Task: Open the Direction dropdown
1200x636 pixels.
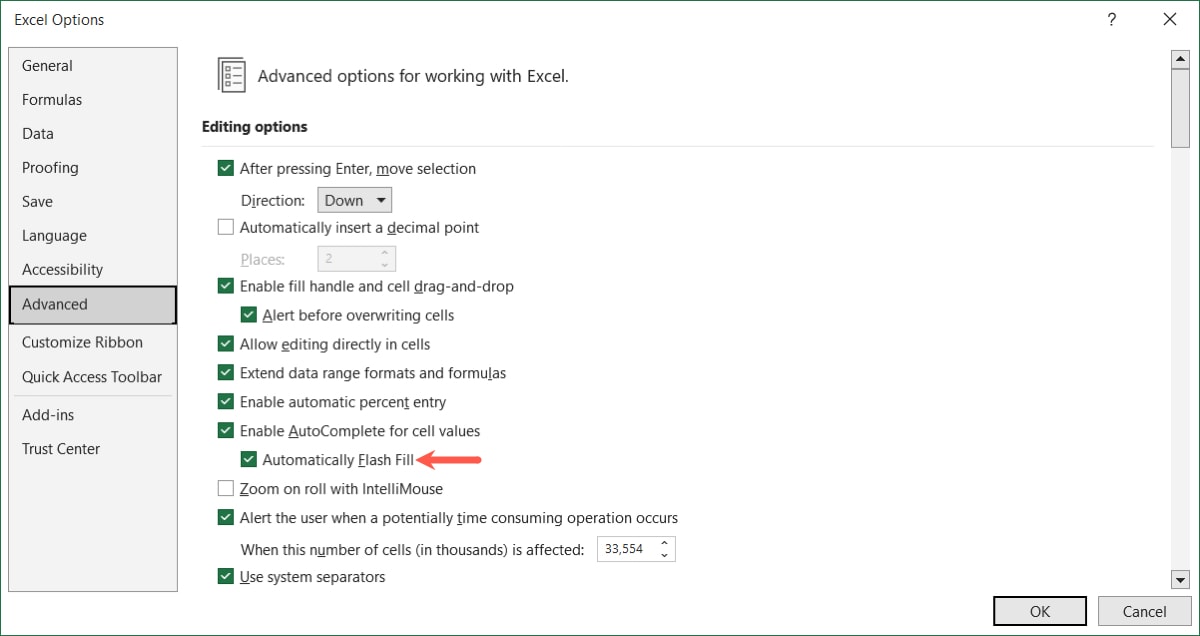Action: point(354,199)
